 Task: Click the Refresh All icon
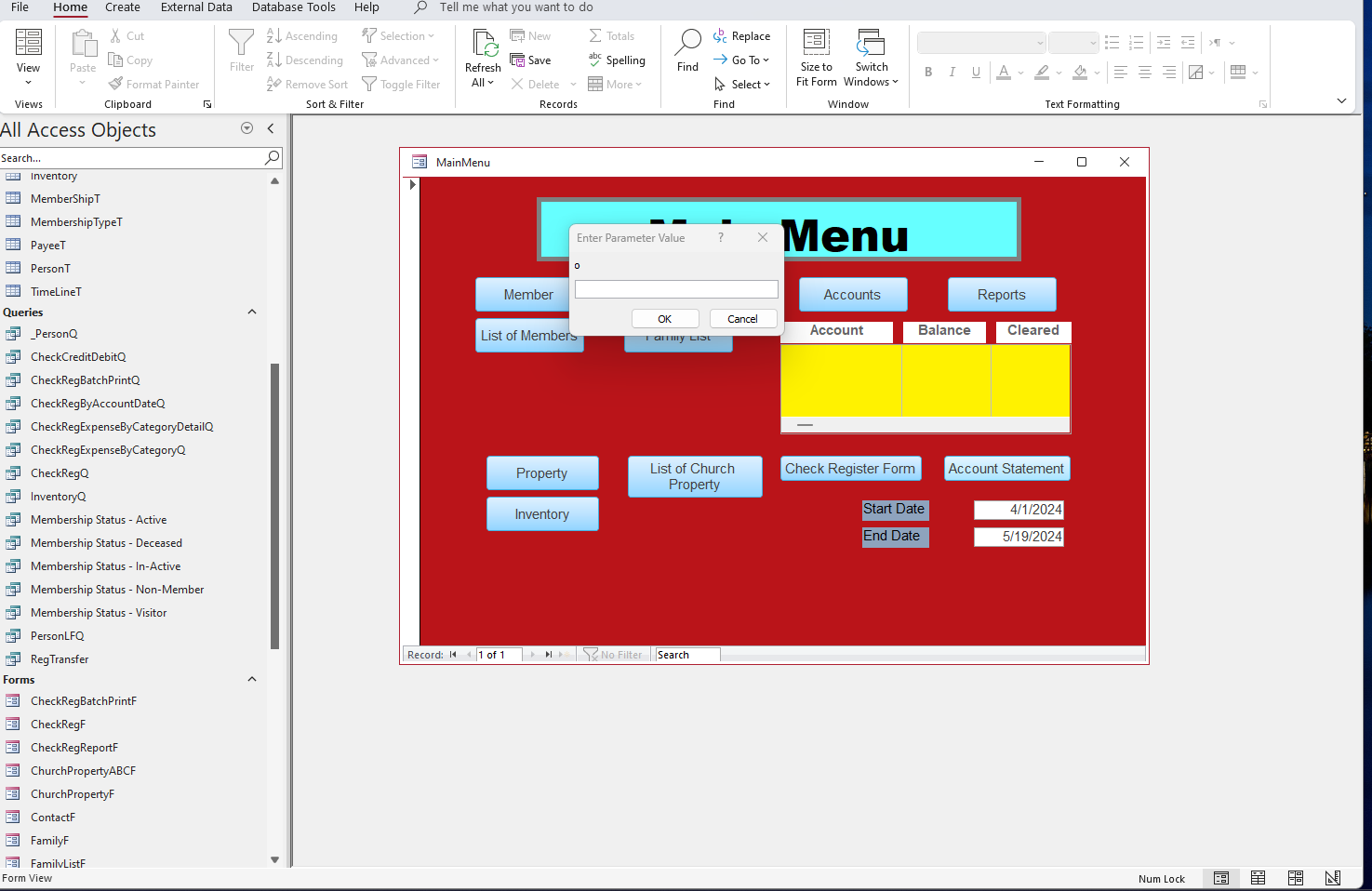coord(483,44)
